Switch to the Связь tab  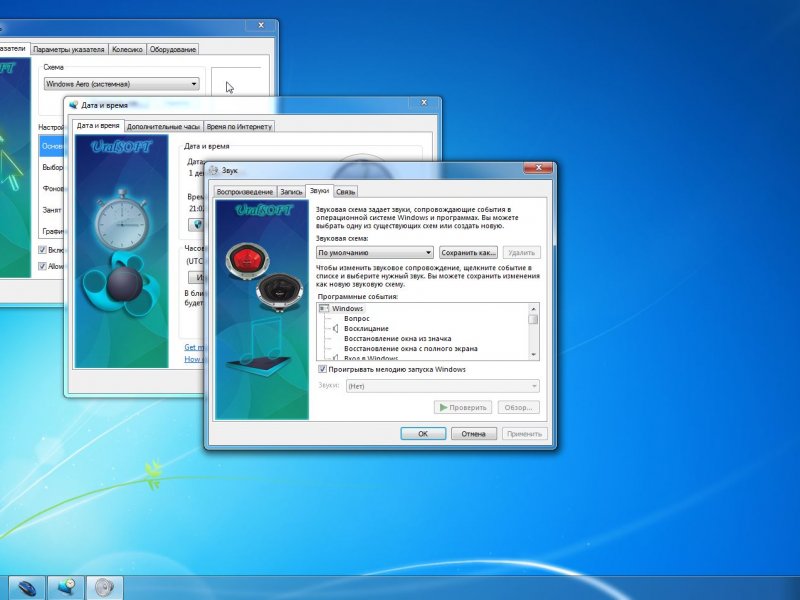(x=345, y=192)
